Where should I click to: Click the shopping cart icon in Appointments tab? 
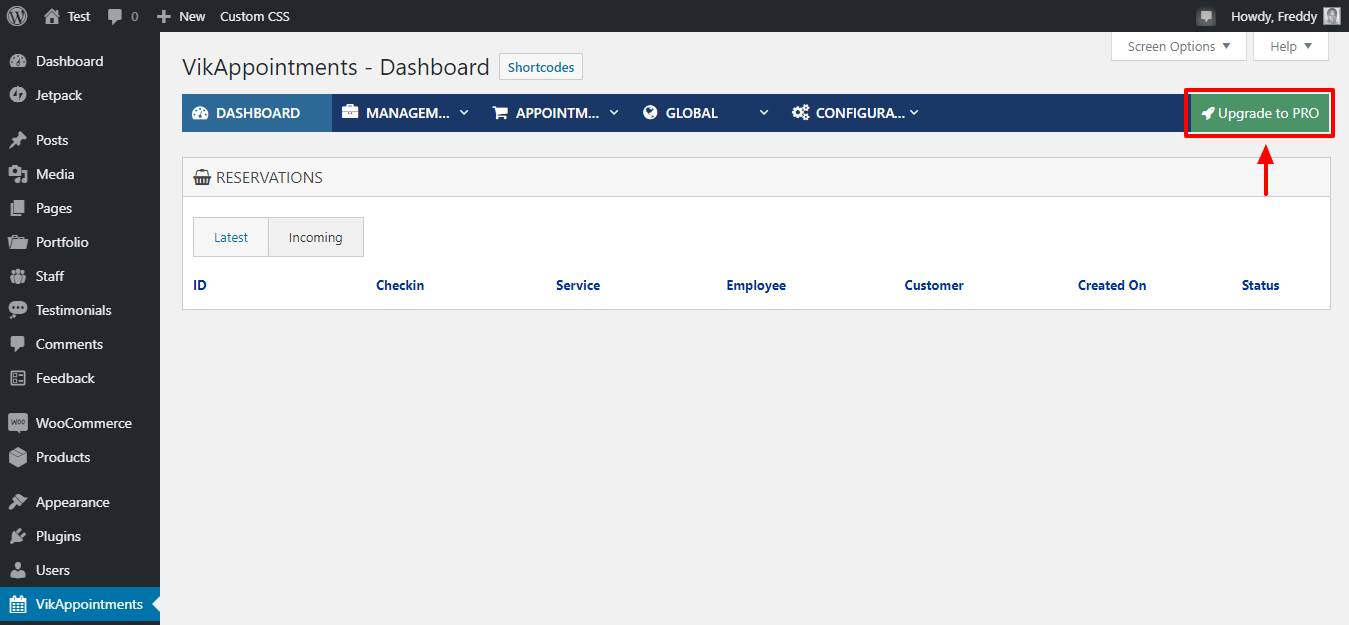click(x=500, y=113)
